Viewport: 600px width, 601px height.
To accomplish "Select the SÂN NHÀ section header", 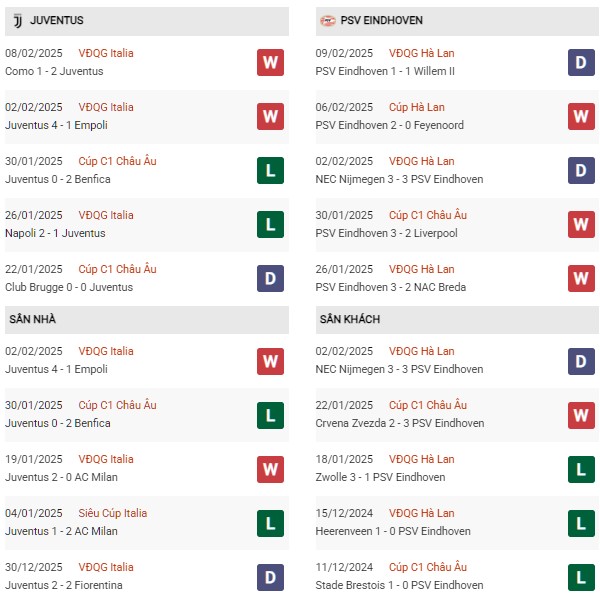I will pos(147,319).
